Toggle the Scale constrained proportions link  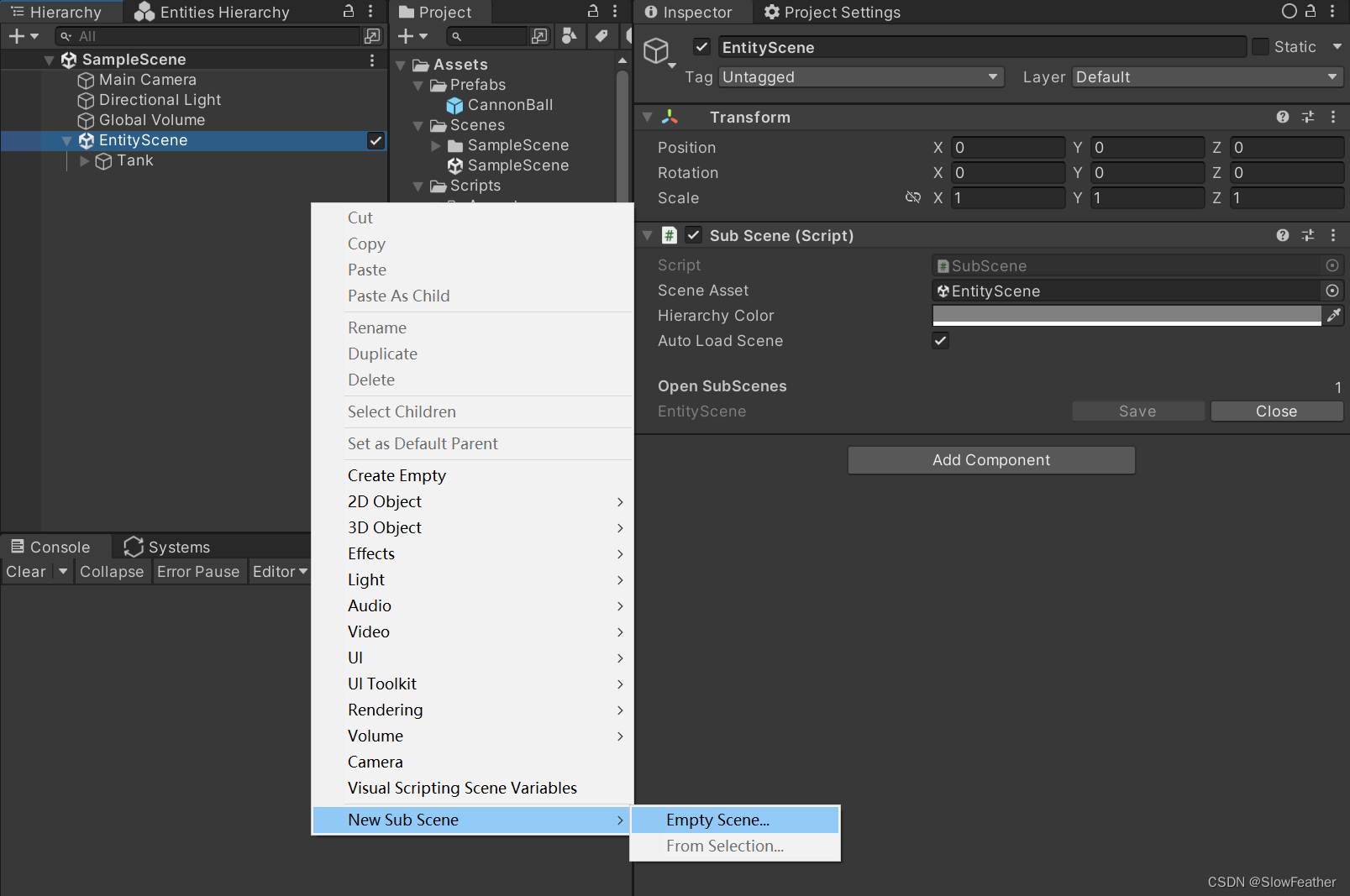pyautogui.click(x=913, y=197)
